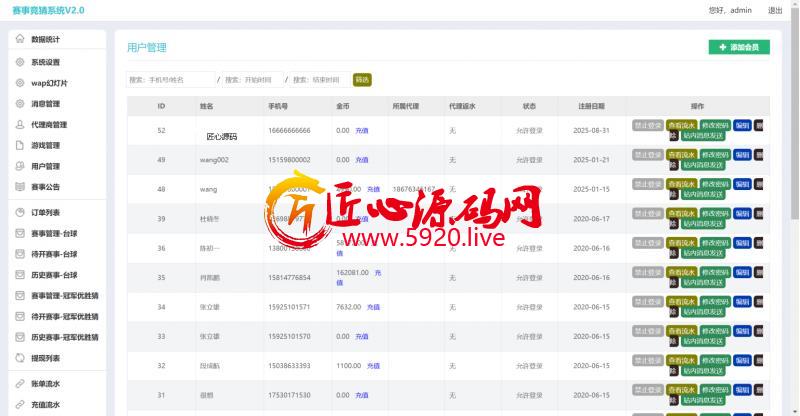This screenshot has height=416, width=800.
Task: Open 数据统计 home icon in sidebar
Action: pyautogui.click(x=20, y=39)
